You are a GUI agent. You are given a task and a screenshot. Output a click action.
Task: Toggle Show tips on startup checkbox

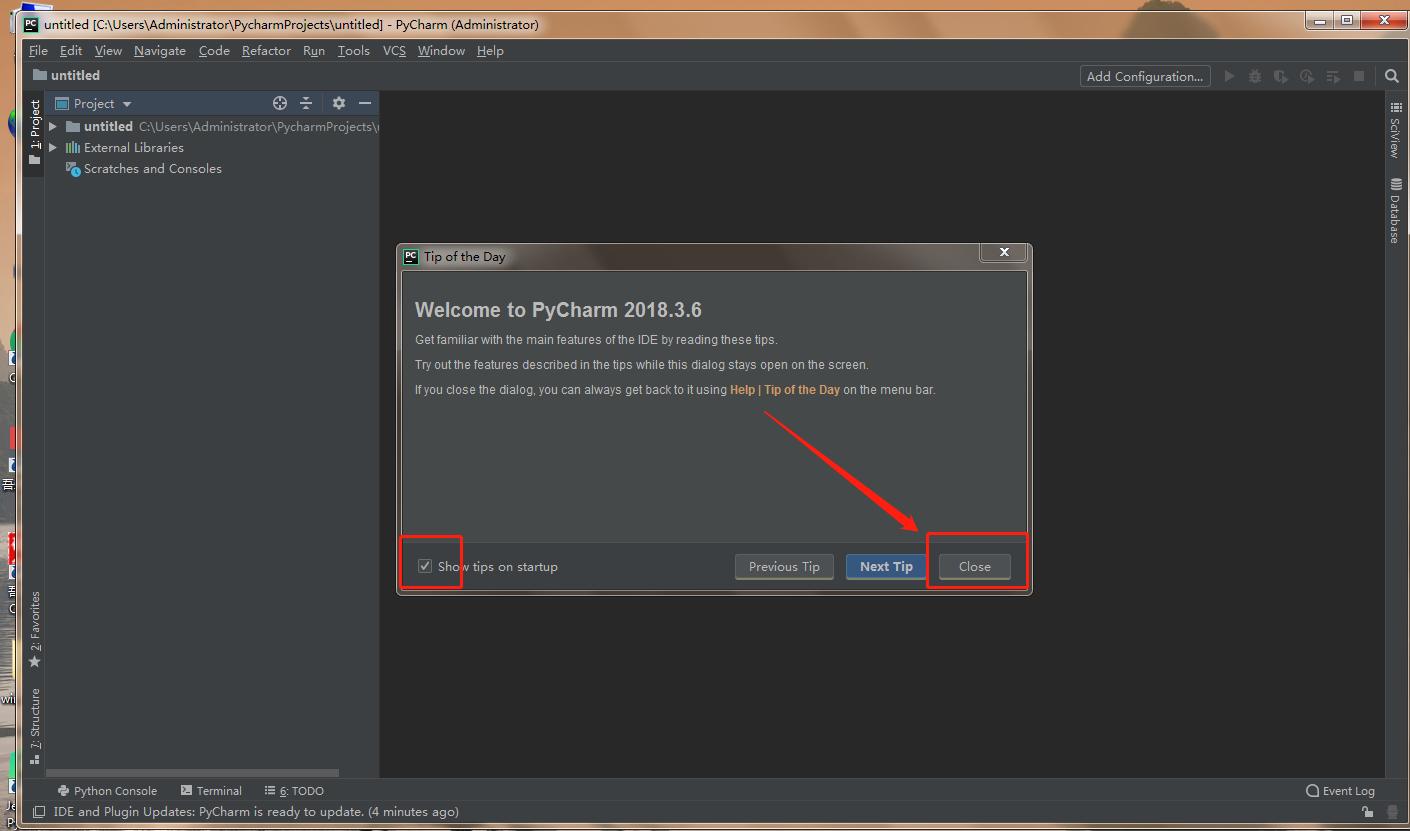pos(425,566)
